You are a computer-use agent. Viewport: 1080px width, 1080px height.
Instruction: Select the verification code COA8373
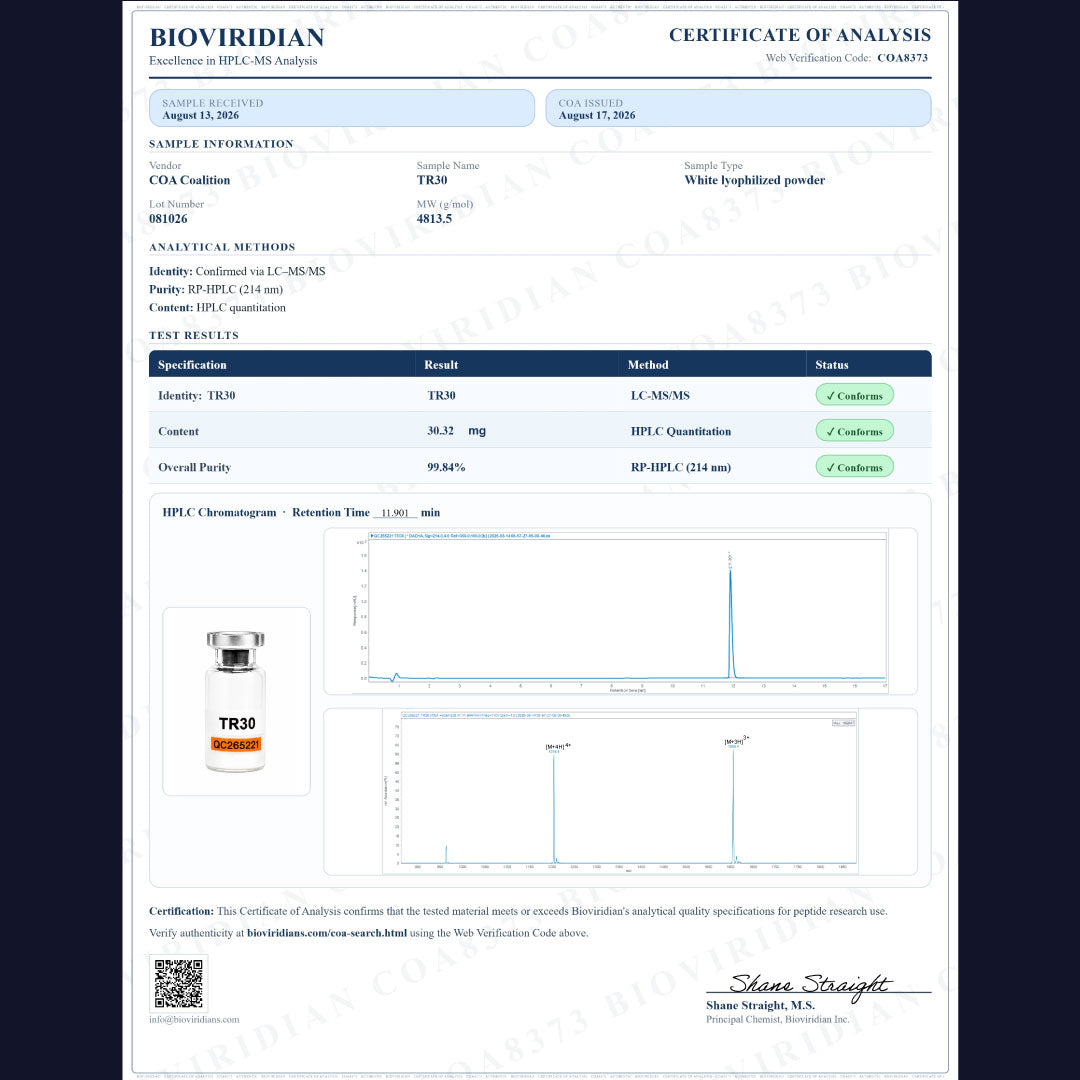pyautogui.click(x=902, y=58)
